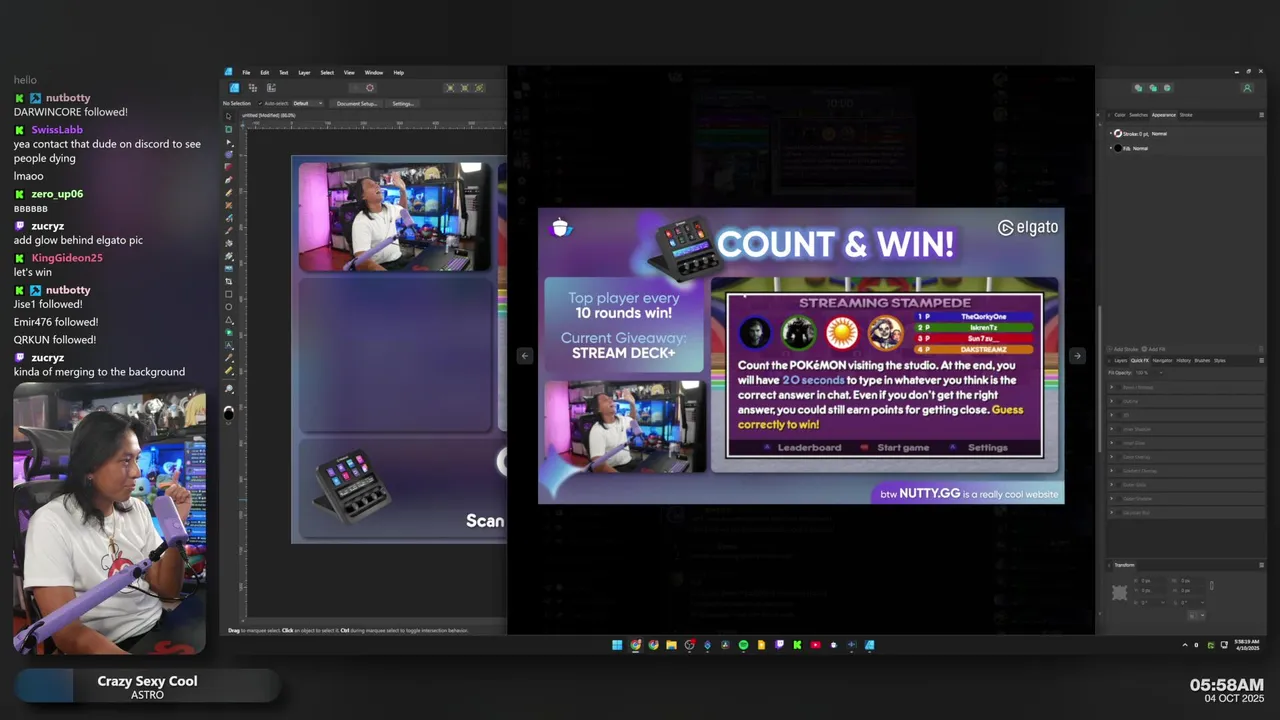Viewport: 1280px width, 720px height.
Task: Click the Document Setup... button
Action: 357,103
